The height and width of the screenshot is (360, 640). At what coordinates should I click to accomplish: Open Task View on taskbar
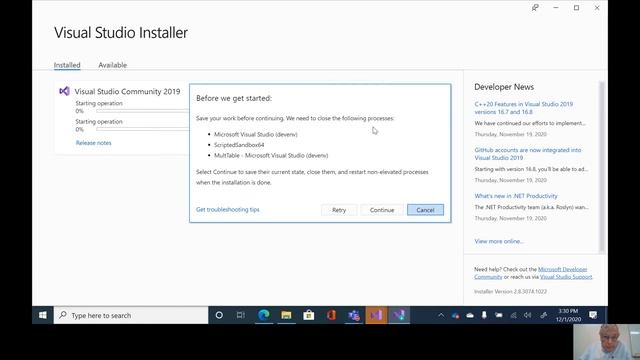point(241,315)
